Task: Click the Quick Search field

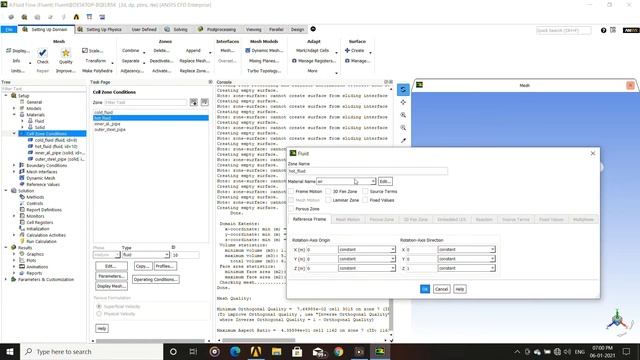Action: tap(563, 30)
